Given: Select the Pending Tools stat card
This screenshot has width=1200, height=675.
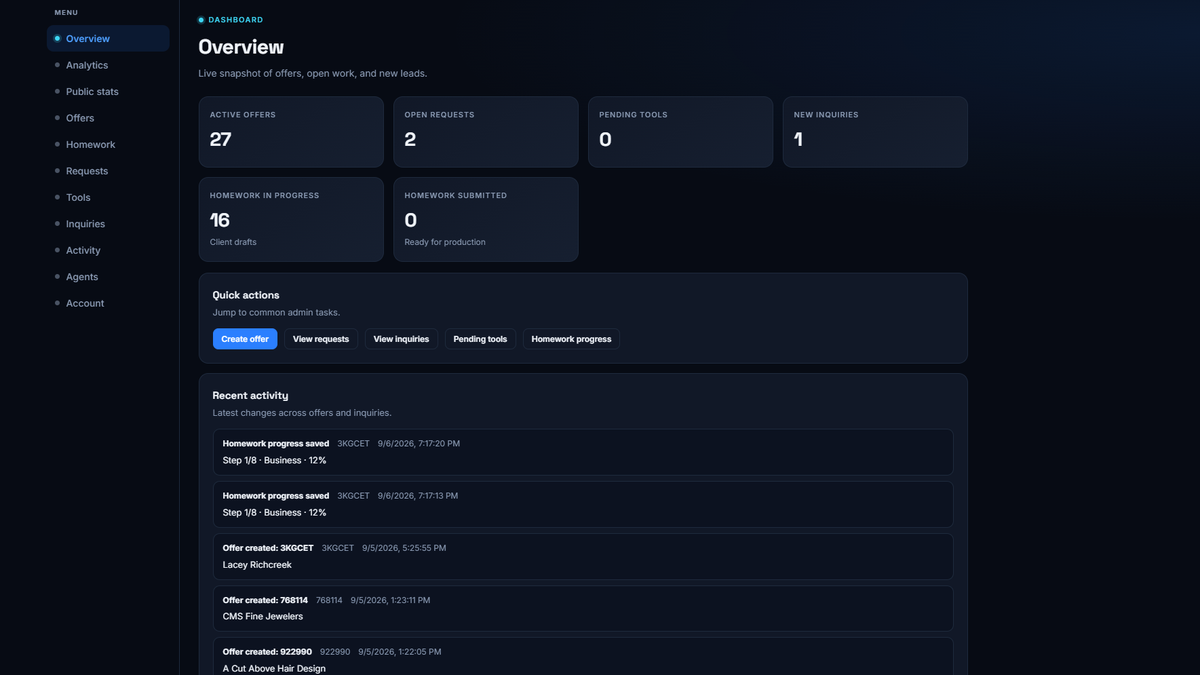Looking at the screenshot, I should pyautogui.click(x=680, y=132).
